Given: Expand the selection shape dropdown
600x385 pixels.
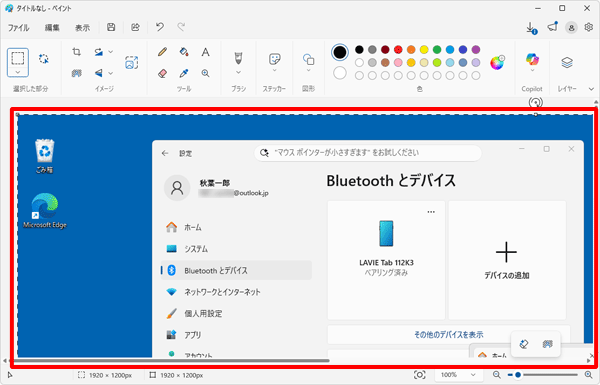Looking at the screenshot, I should tap(18, 72).
